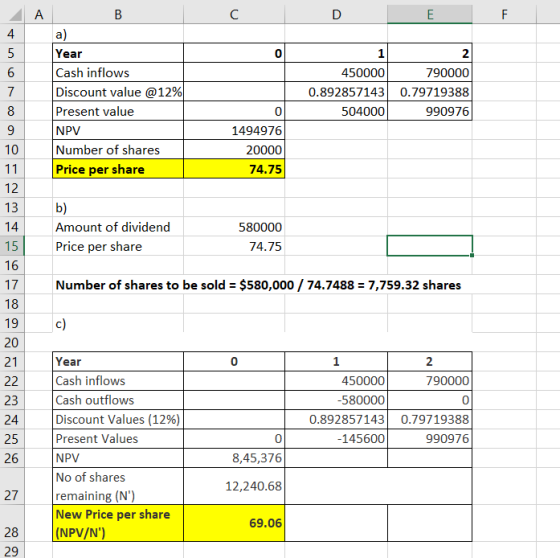Click year '0' cell in row 5
Viewport: 560px width, 558px height.
pyautogui.click(x=234, y=53)
